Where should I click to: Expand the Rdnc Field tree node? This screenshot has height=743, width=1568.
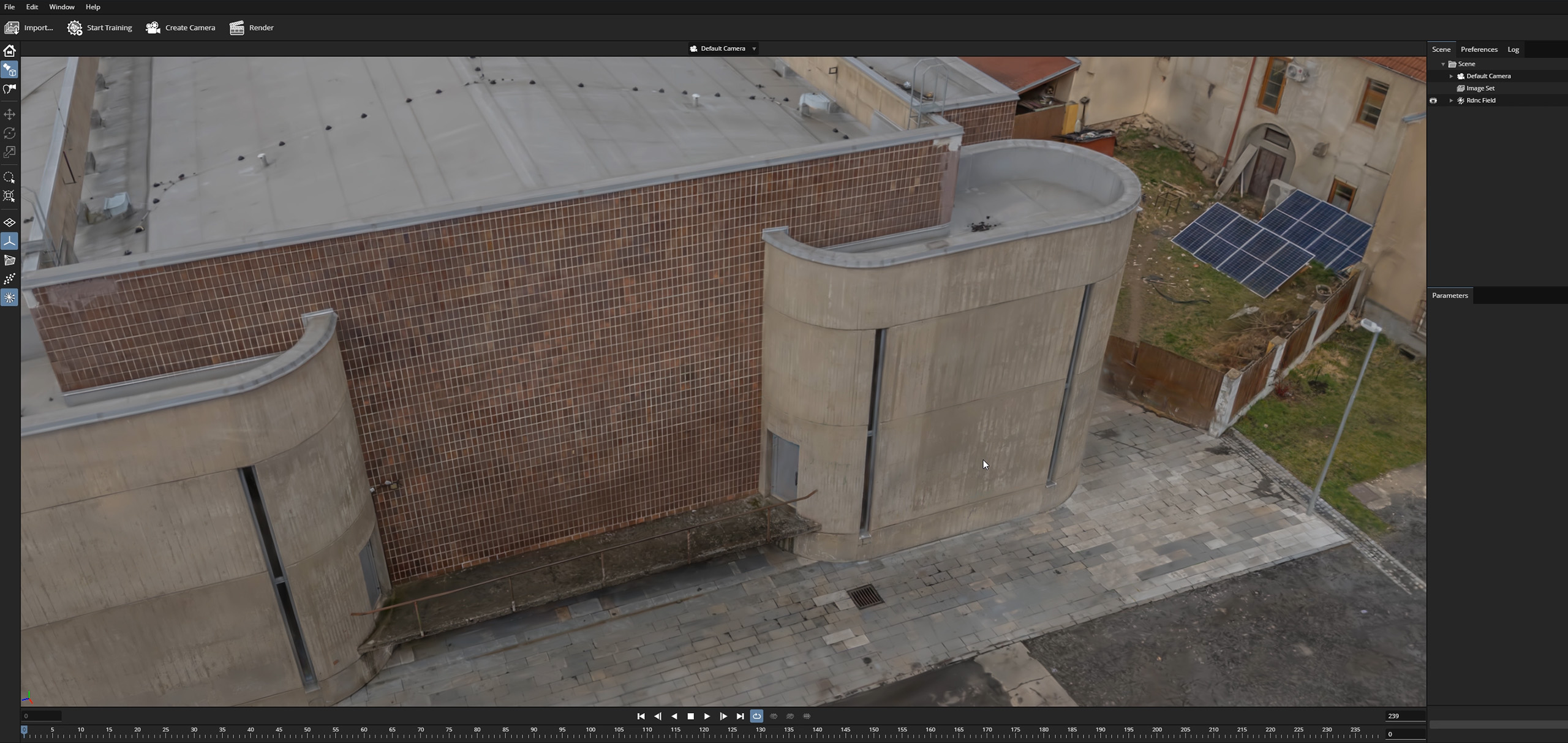[x=1451, y=100]
